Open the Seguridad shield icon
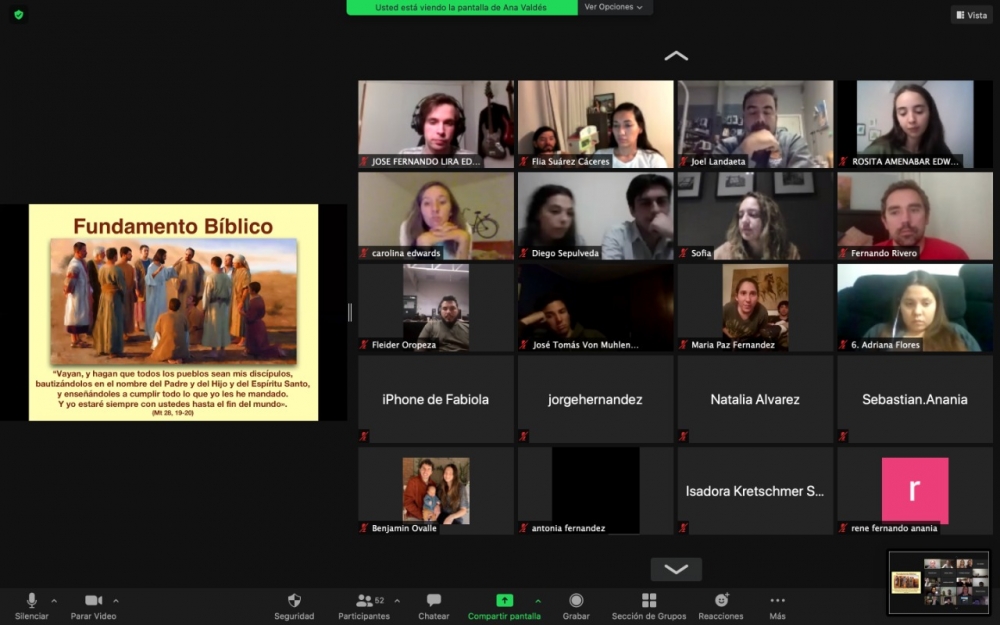1000x625 pixels. point(294,601)
